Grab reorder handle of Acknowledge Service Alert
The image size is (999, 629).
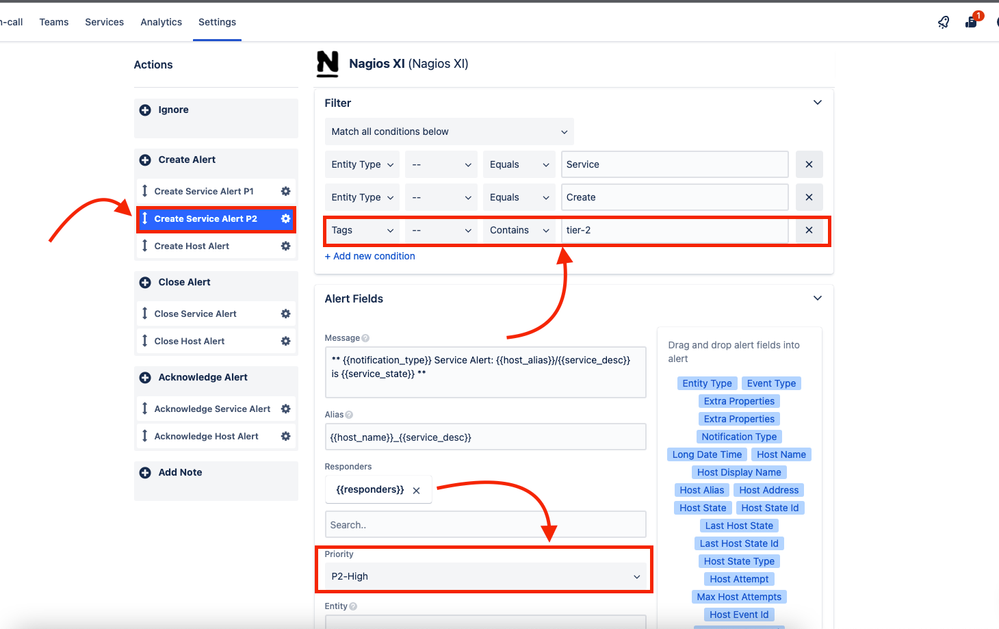point(145,408)
